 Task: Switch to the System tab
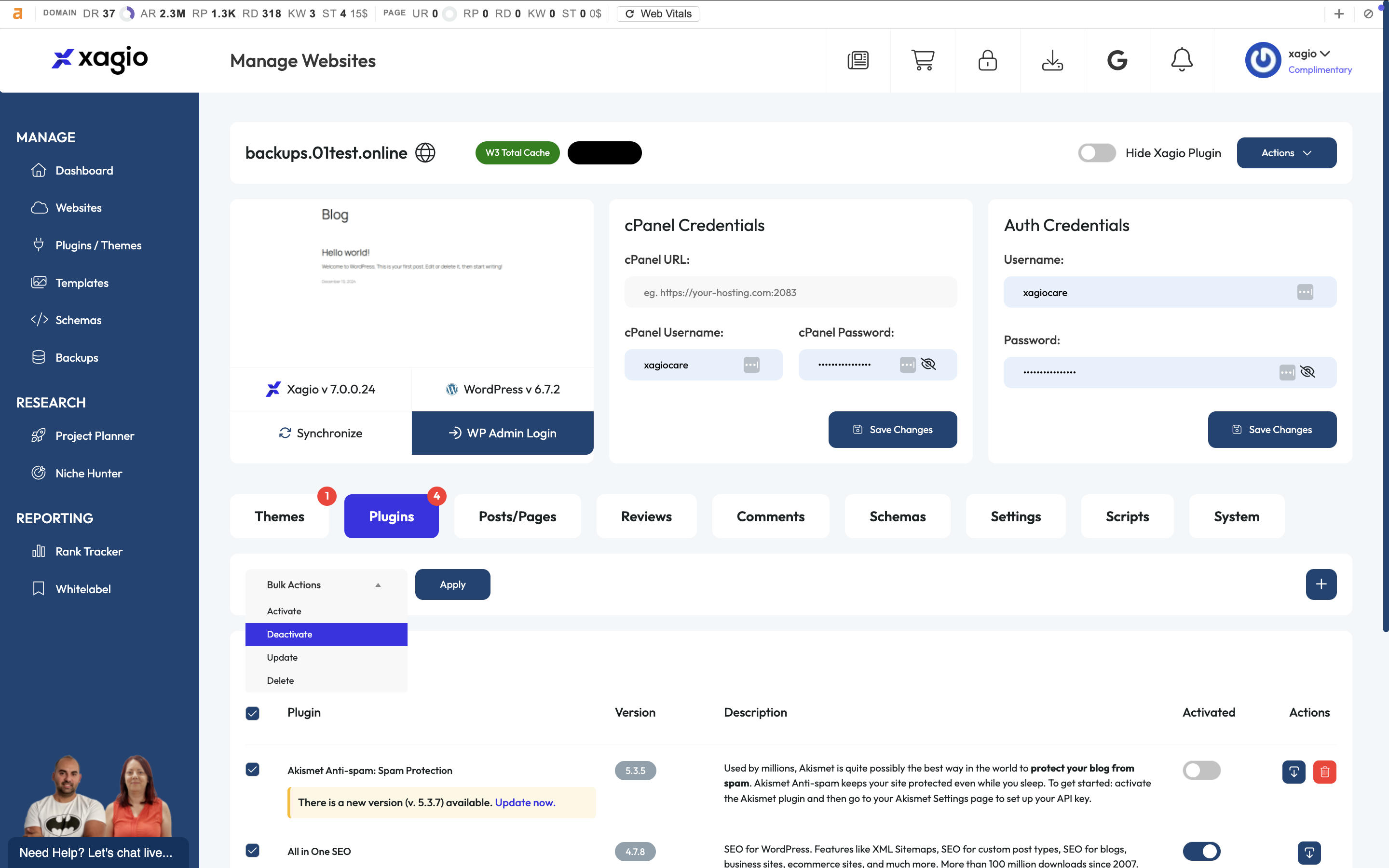point(1236,516)
